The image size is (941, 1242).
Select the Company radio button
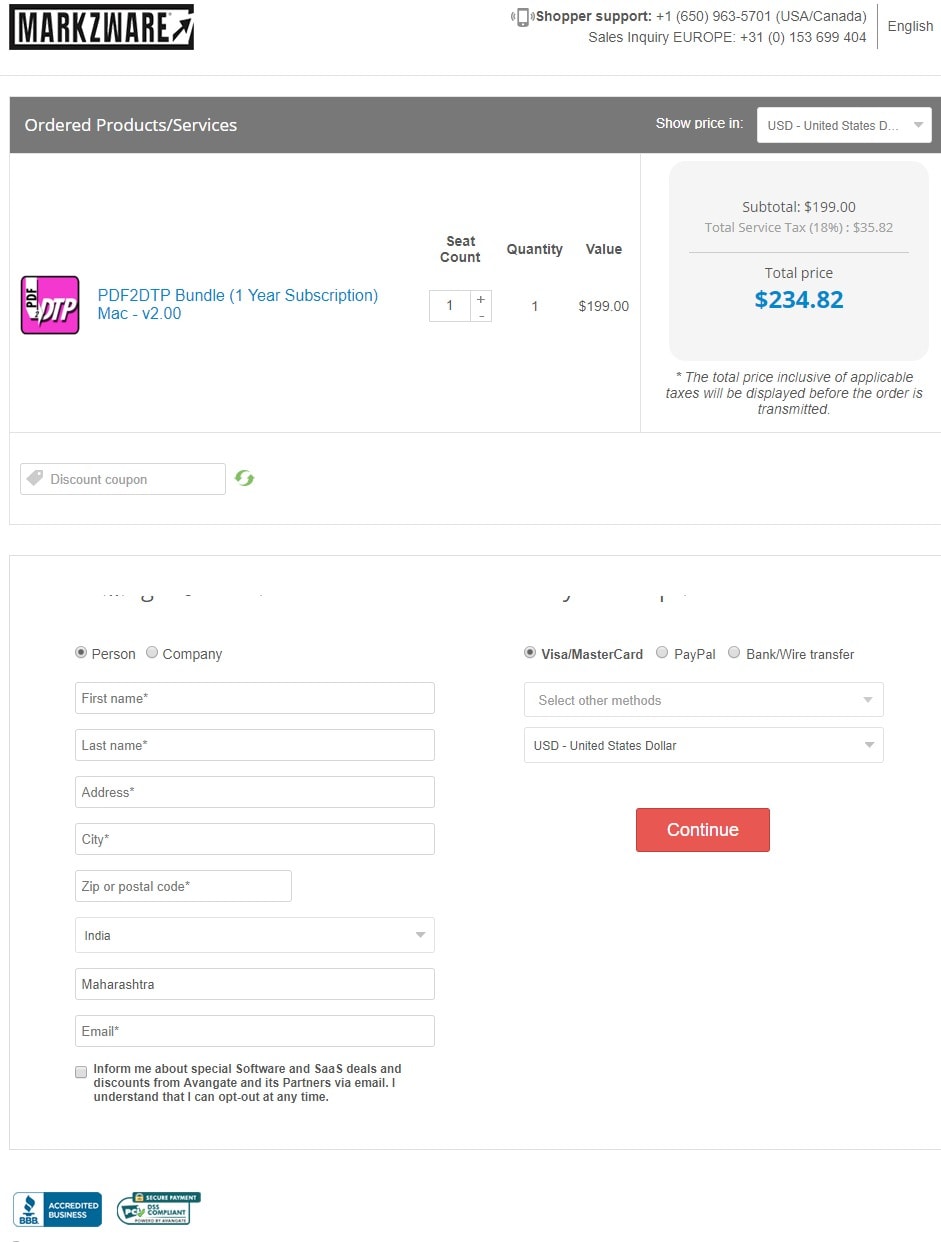tap(152, 653)
